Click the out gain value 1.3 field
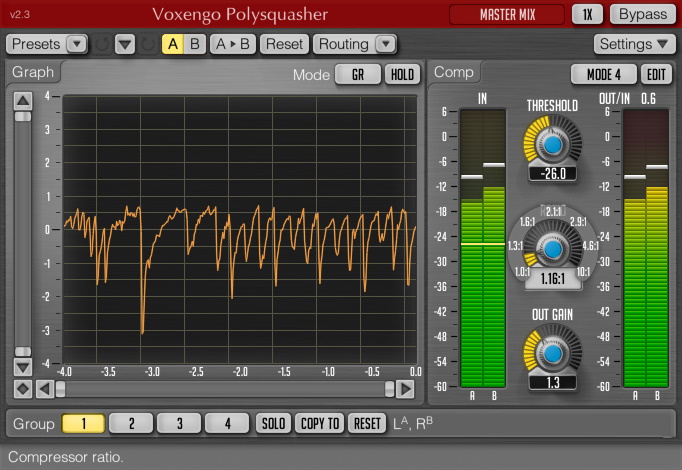 (552, 383)
